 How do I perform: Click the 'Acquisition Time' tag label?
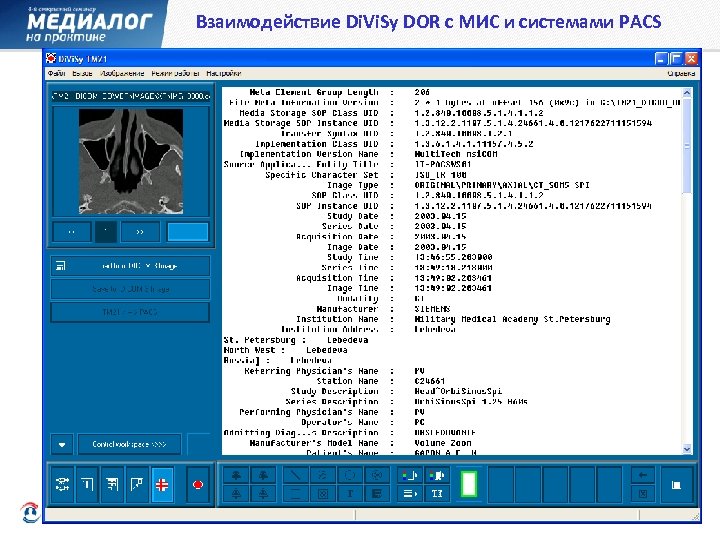(337, 278)
